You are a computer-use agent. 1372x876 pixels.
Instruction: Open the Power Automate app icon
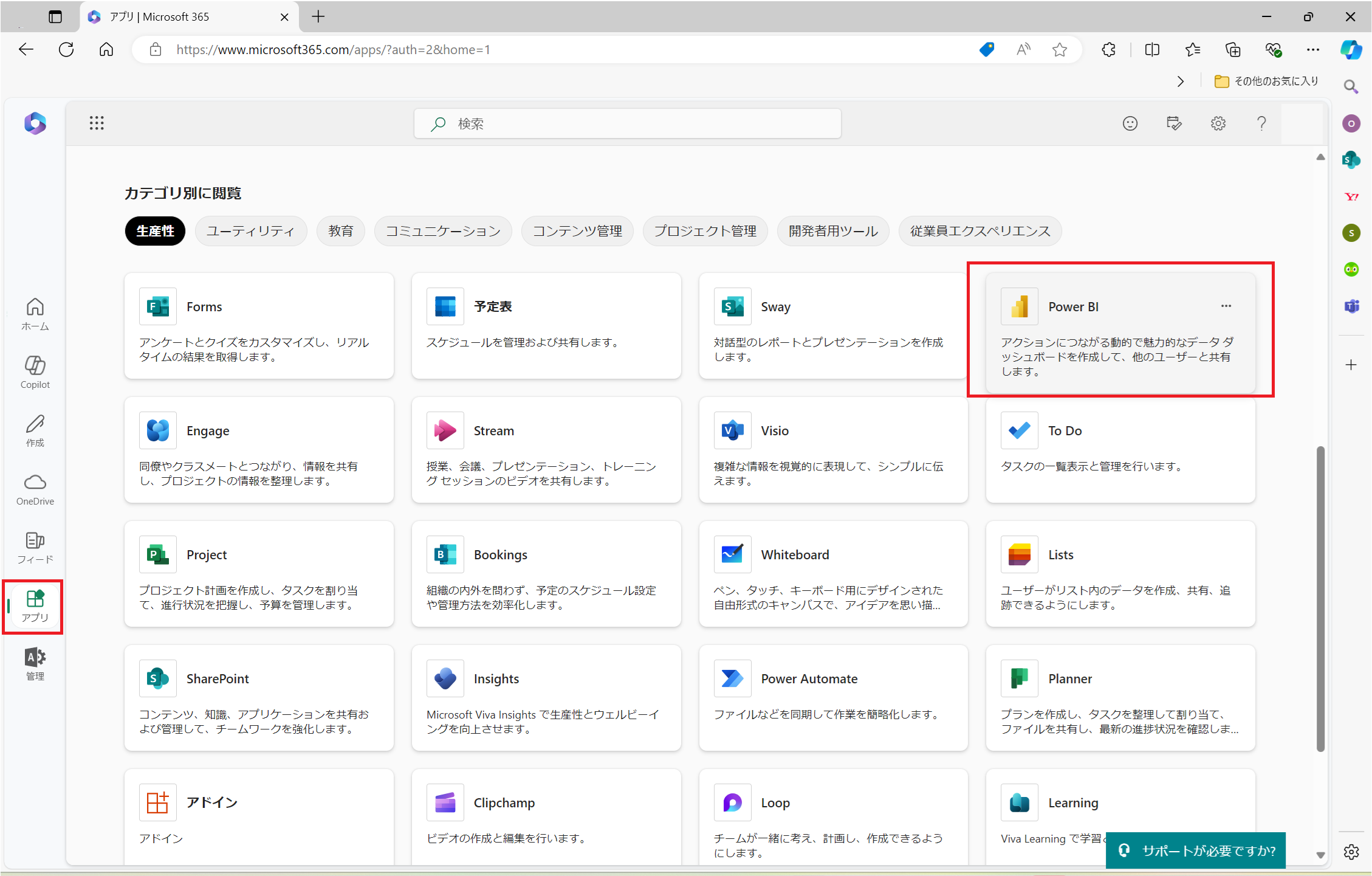coord(732,678)
